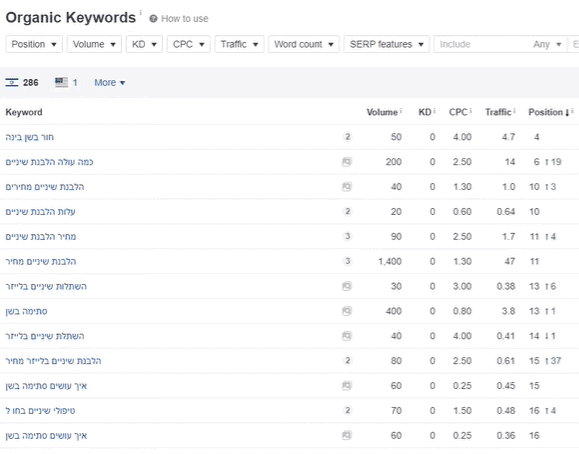Open keyword link הלבנת שיניים מחיר
This screenshot has height=454, width=579.
41,261
